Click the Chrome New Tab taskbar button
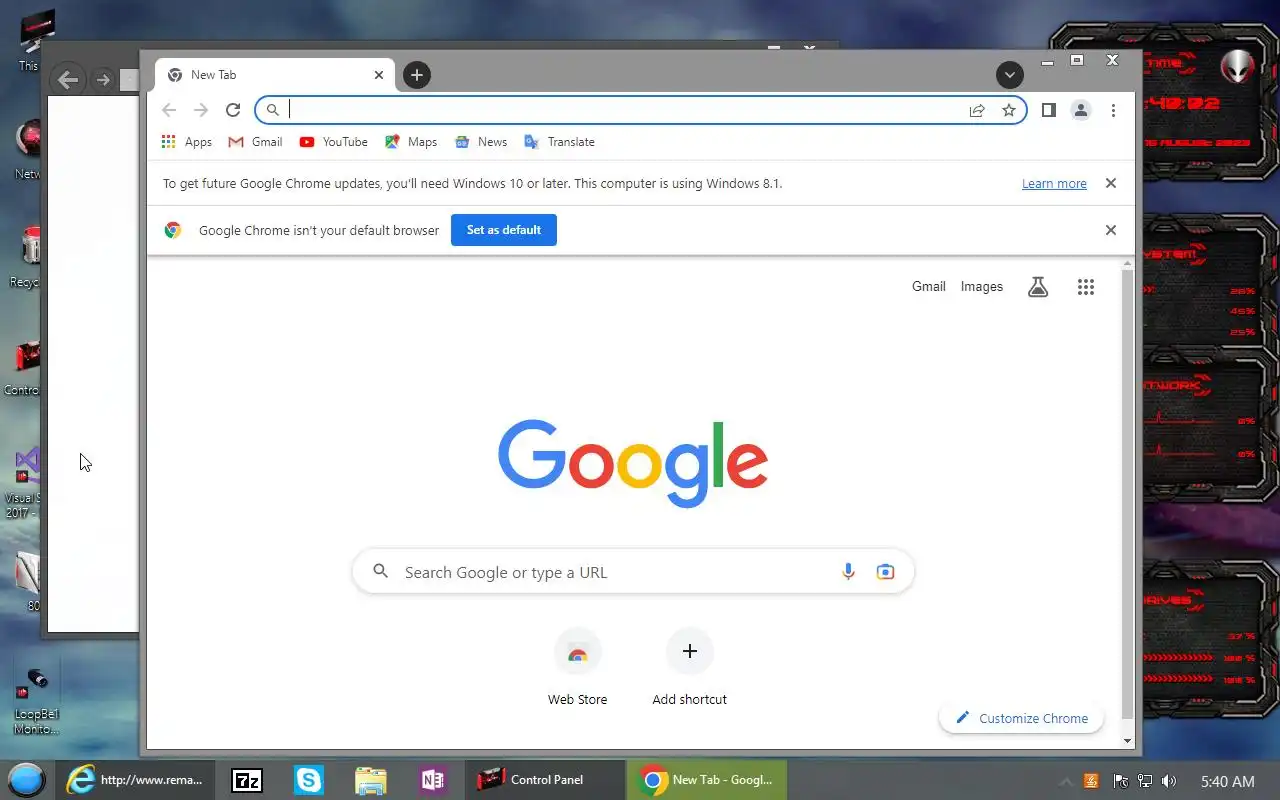 707,780
